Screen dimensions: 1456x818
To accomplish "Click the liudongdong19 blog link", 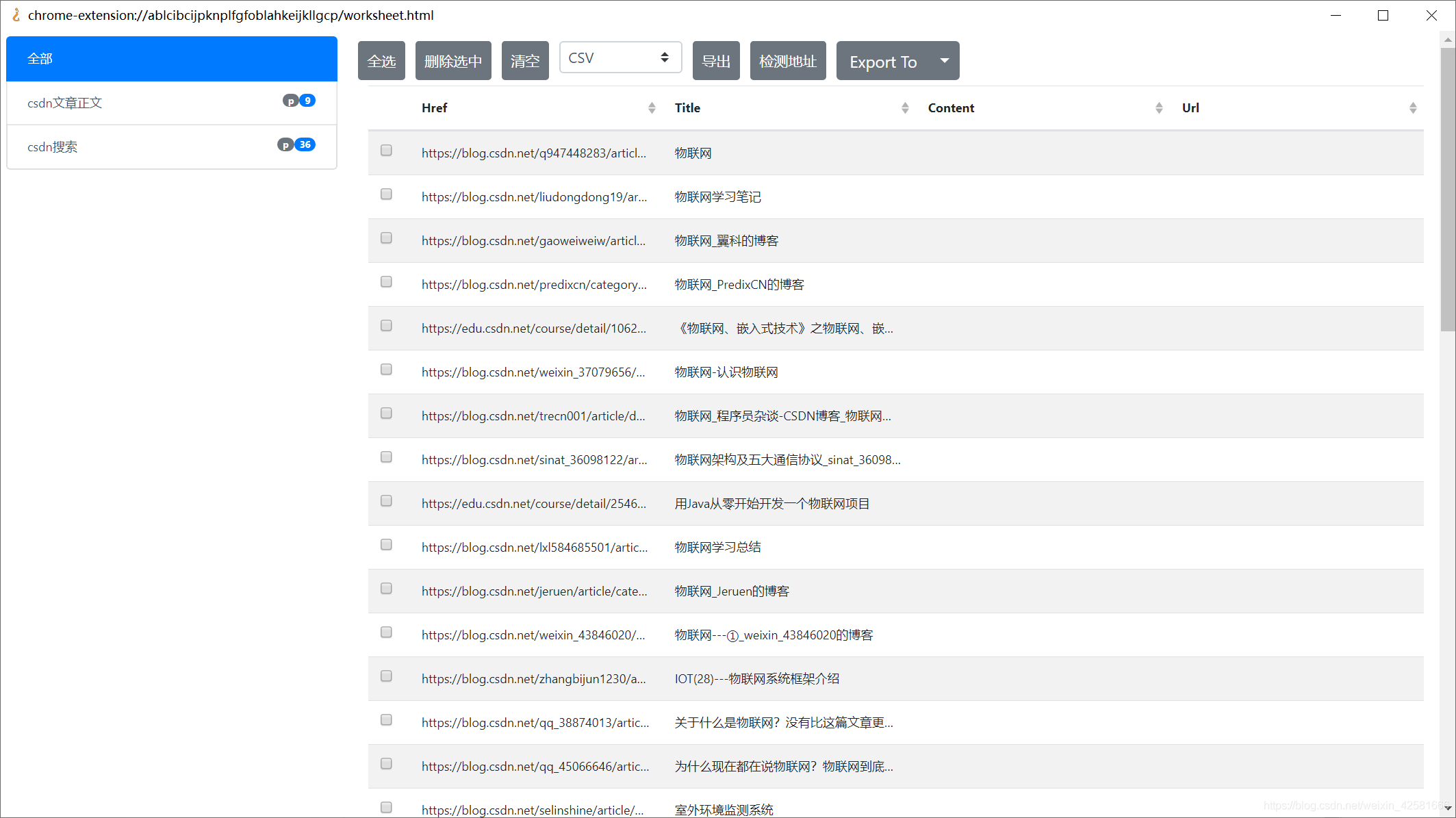I will pyautogui.click(x=534, y=197).
